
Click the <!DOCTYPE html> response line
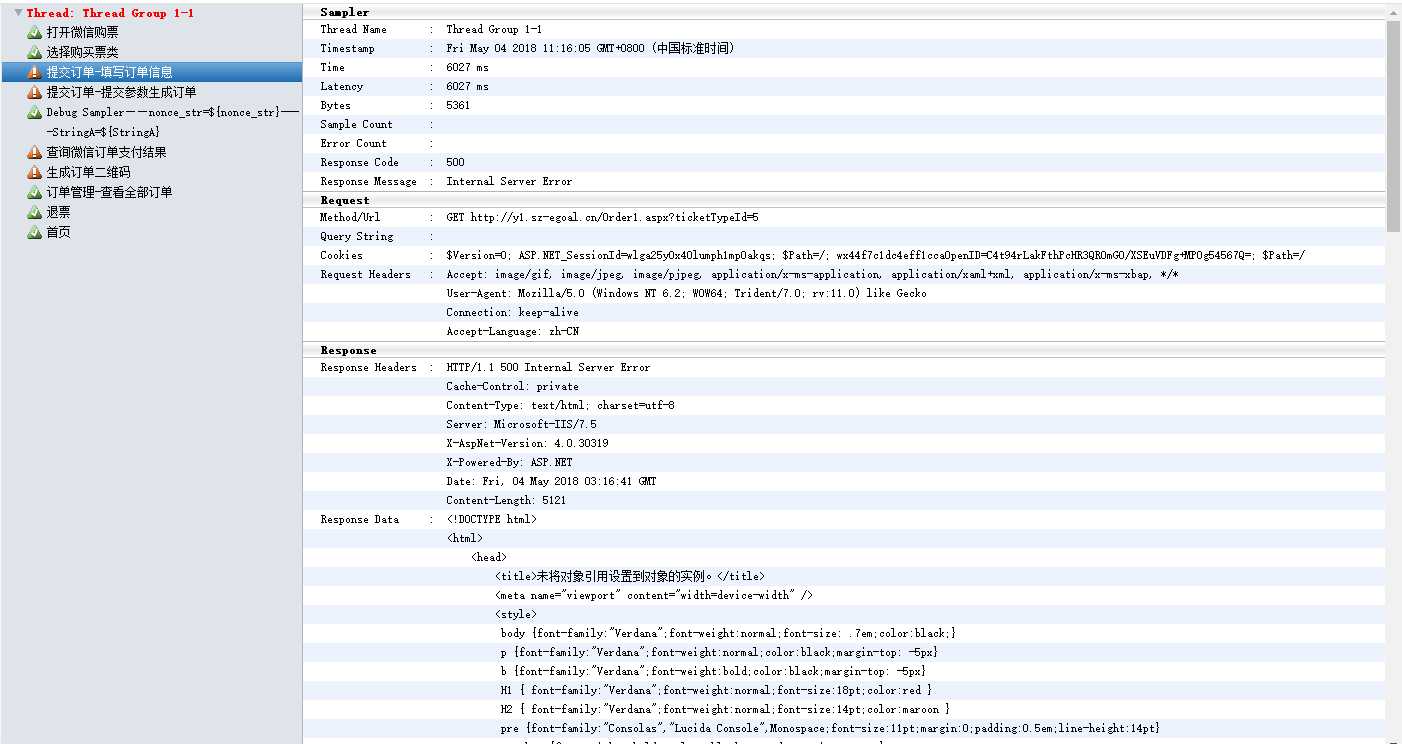(x=491, y=519)
